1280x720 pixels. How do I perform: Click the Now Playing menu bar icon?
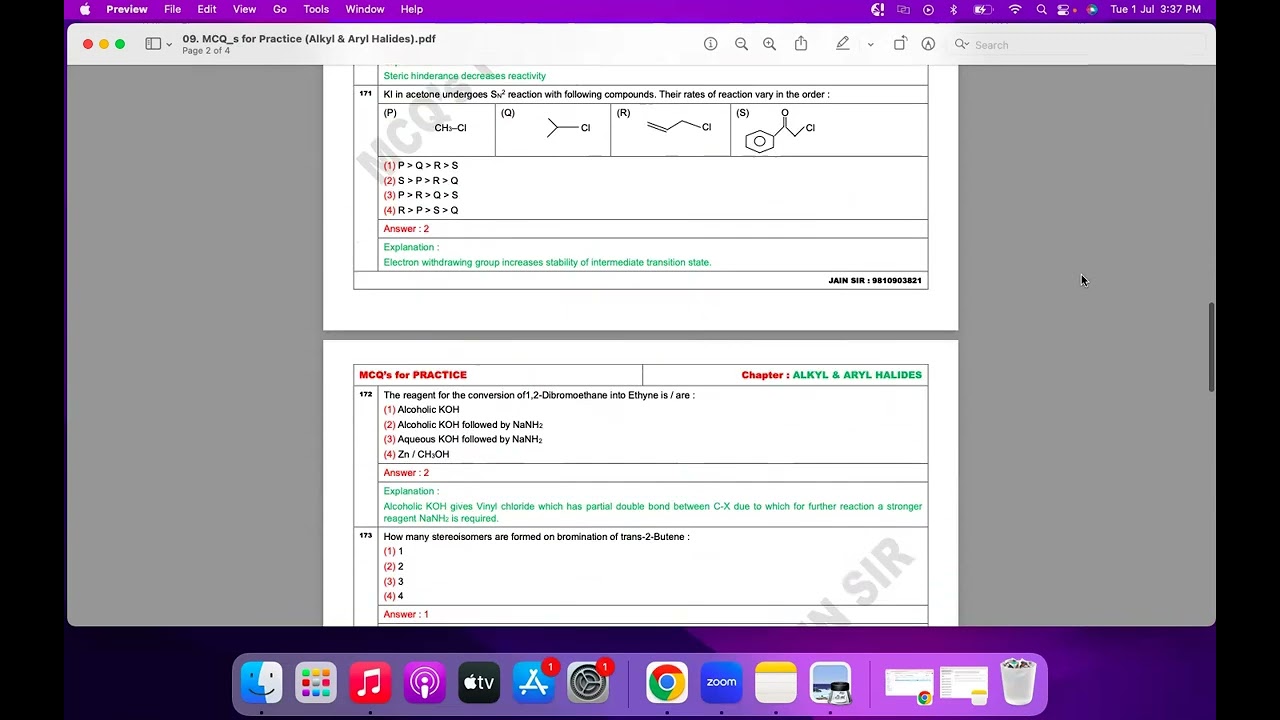click(929, 9)
